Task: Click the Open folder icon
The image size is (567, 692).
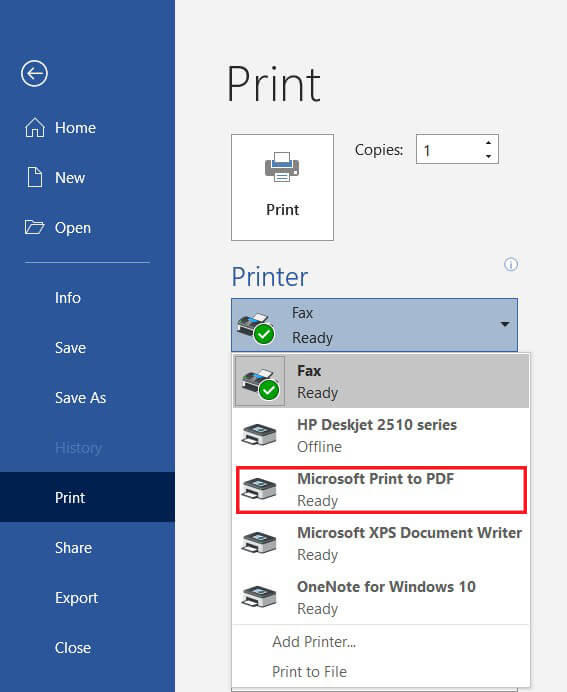Action: tap(34, 227)
